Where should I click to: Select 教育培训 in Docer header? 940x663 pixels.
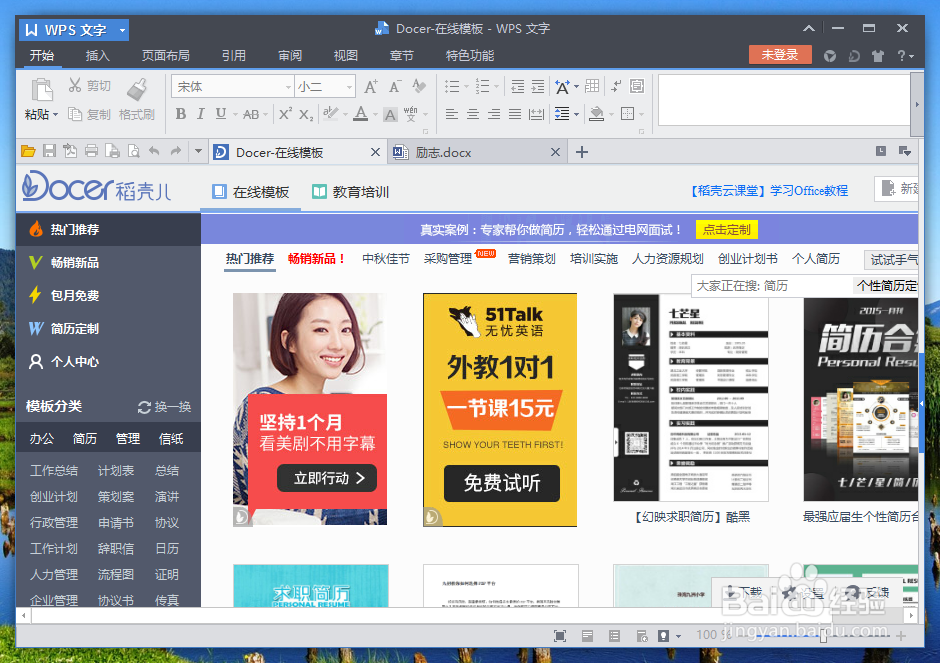tap(351, 192)
